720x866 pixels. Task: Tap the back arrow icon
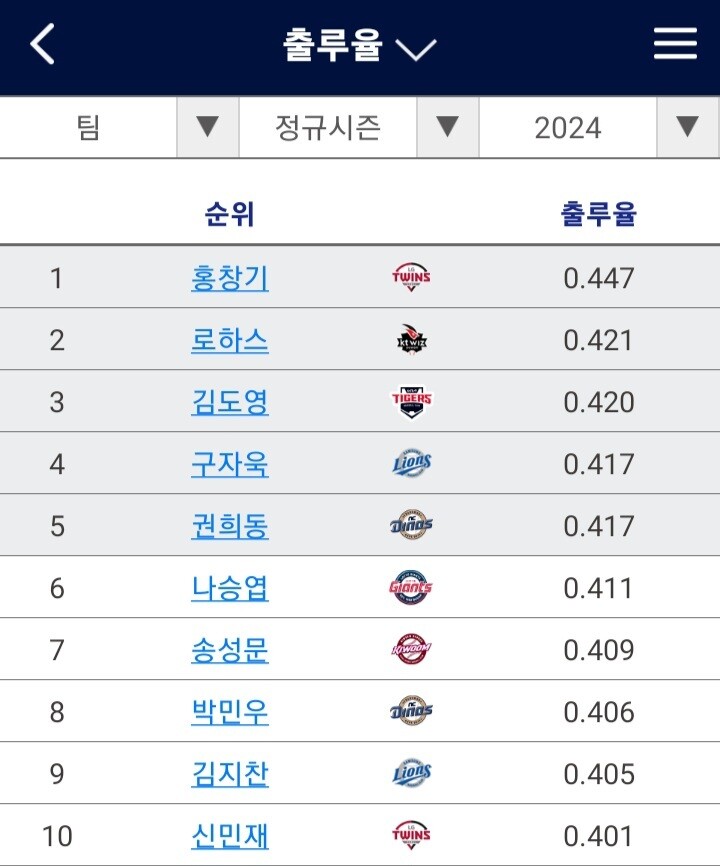point(43,45)
